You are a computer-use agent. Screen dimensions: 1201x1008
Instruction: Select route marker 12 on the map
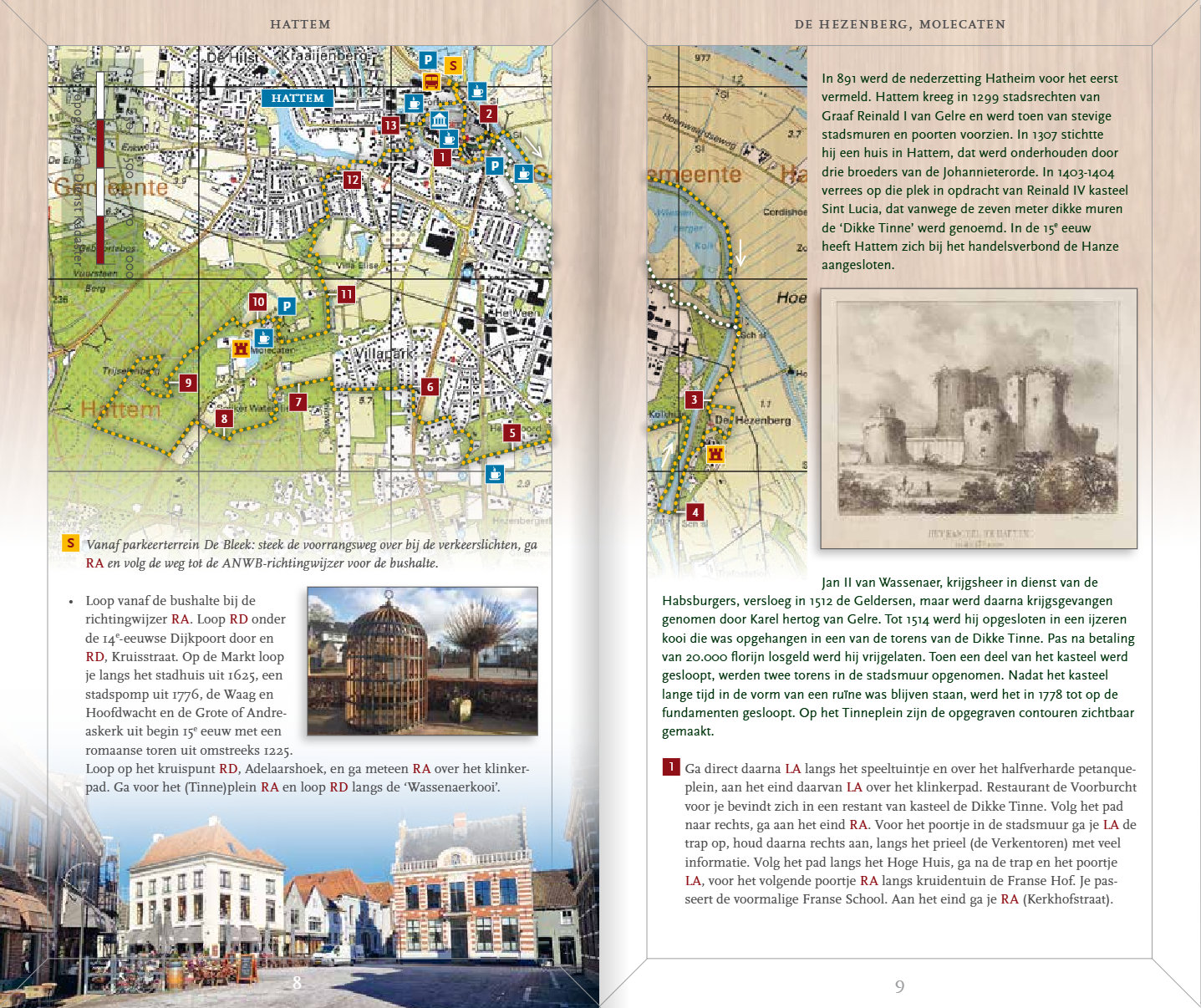tap(352, 180)
